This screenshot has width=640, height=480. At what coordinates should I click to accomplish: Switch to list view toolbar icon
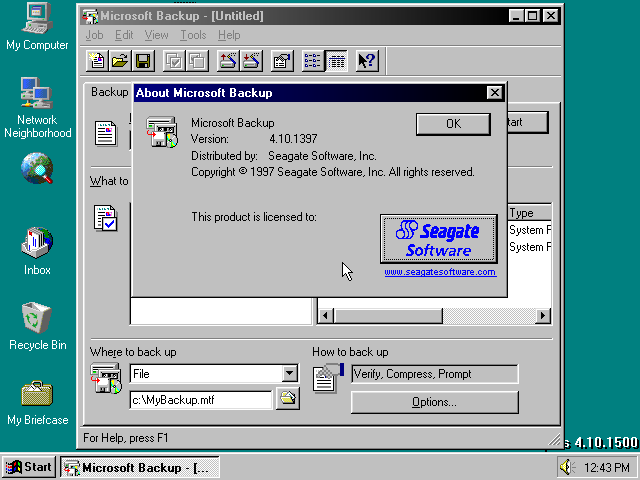click(313, 61)
